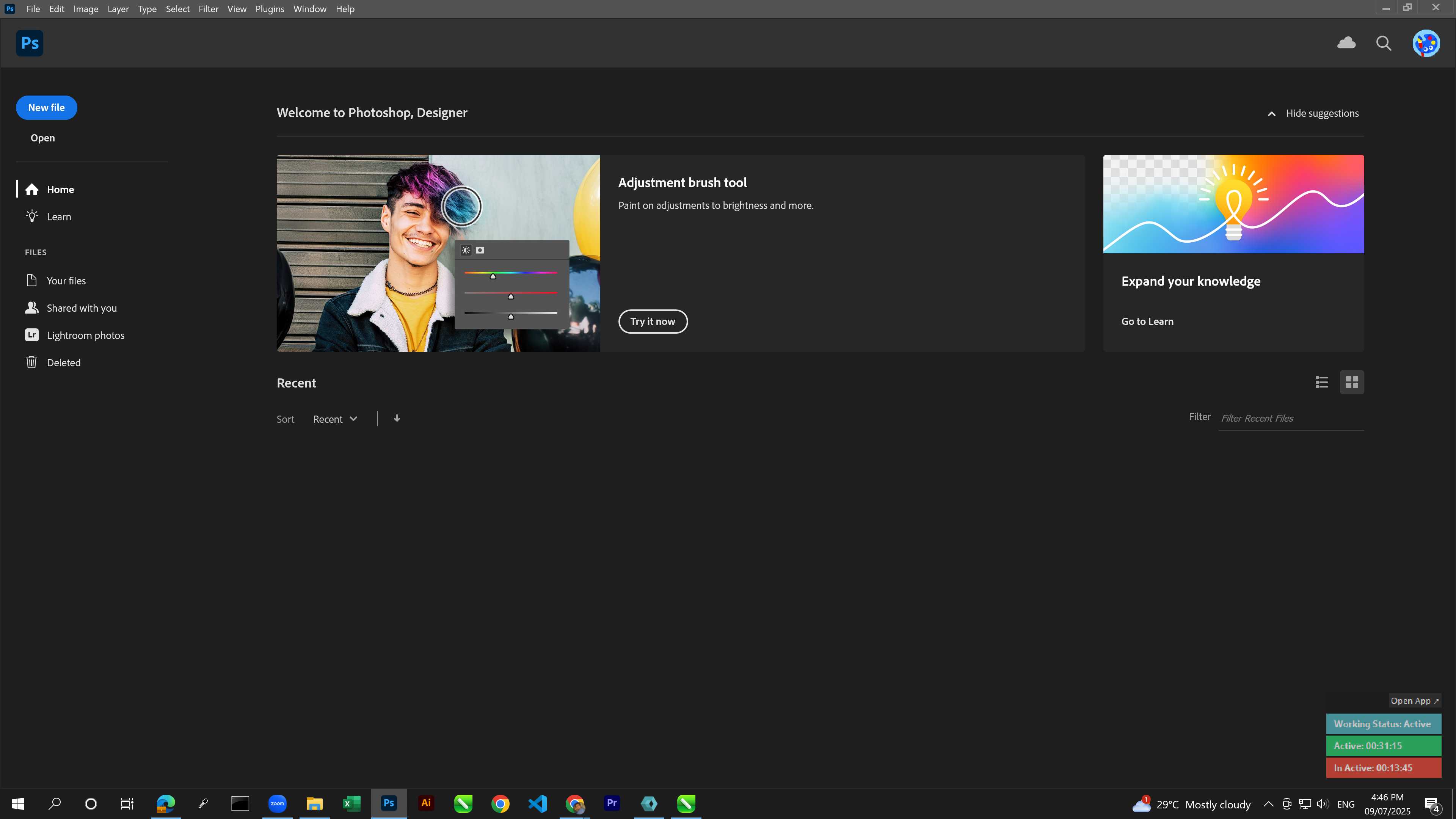1456x819 pixels.
Task: Open the Image menu
Action: 86,9
